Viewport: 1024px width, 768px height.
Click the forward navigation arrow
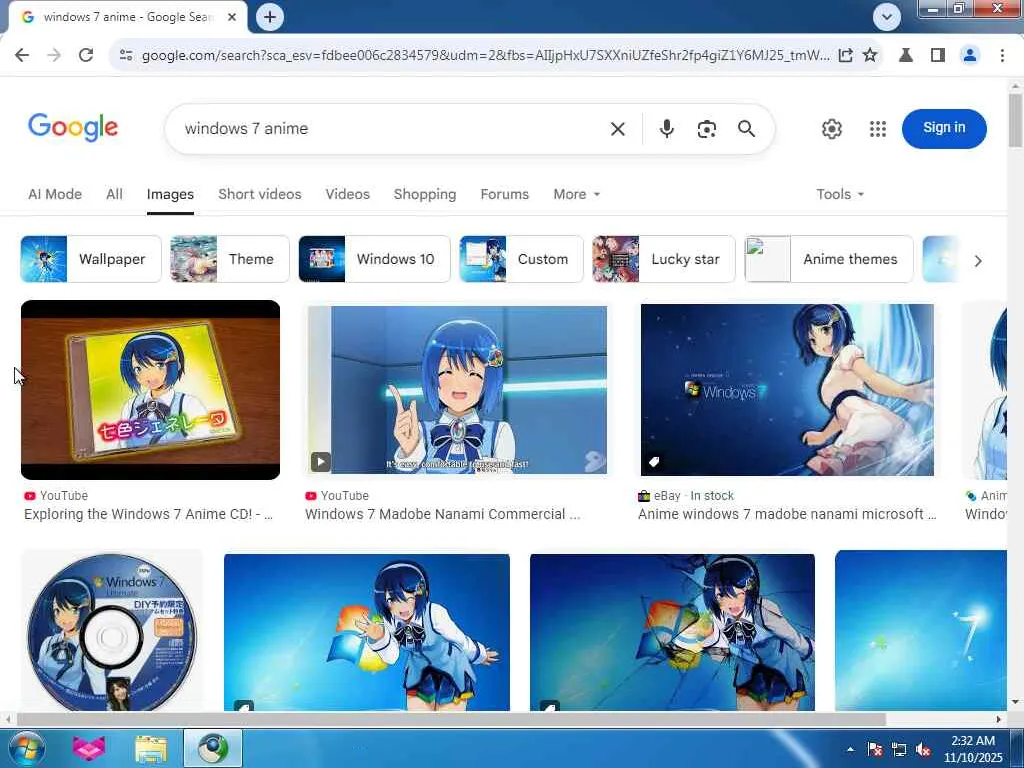(x=54, y=56)
